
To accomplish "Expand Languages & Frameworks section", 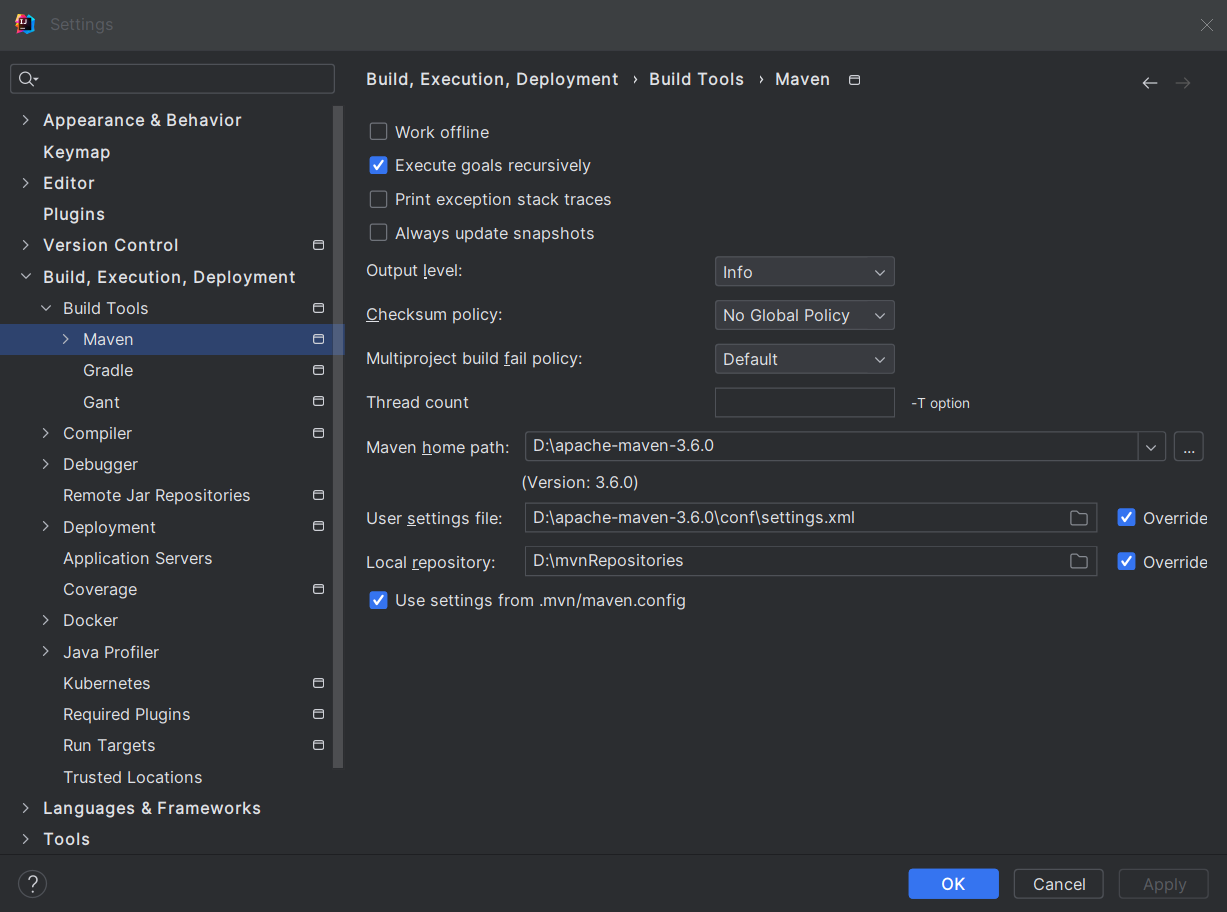I will point(26,808).
